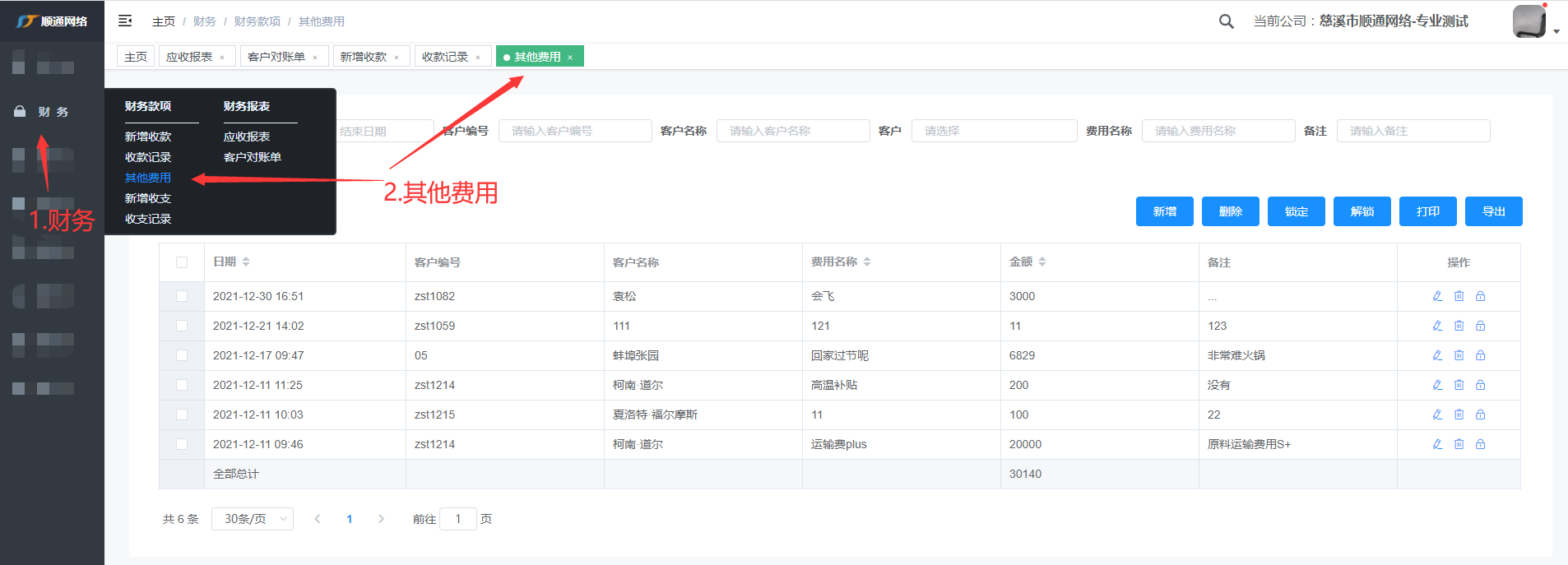This screenshot has height=565, width=1568.
Task: Click lock icon for 蚌埠张园 row
Action: tap(1480, 355)
